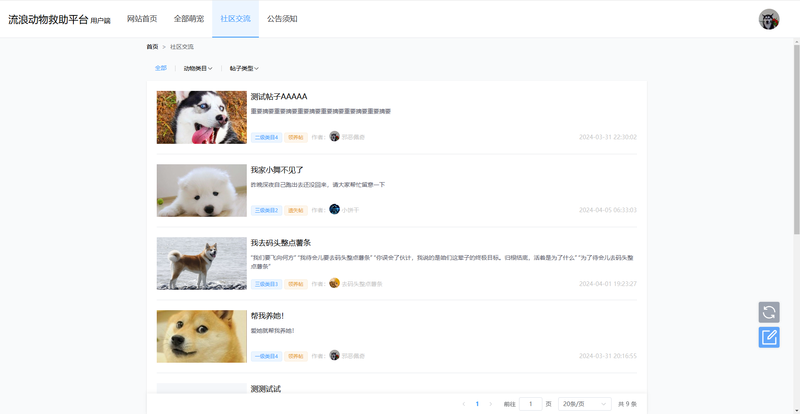Click summary text 爱她就帮我养她!

point(272,331)
